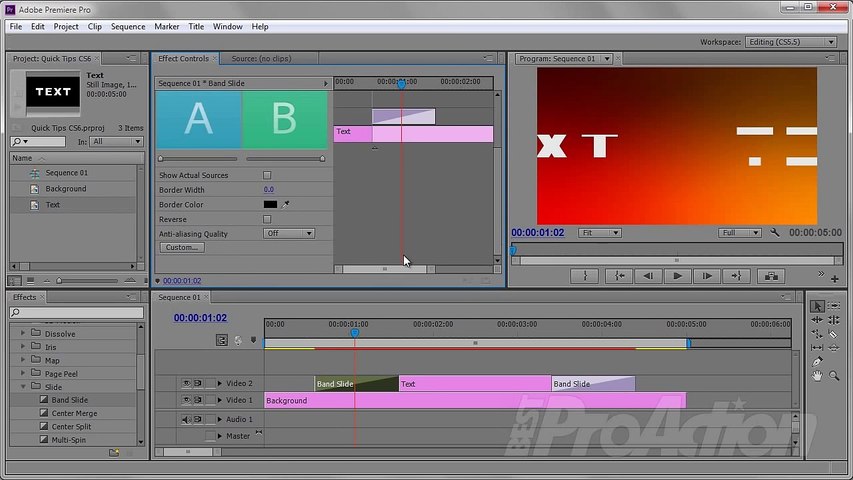
Task: Open the Project panel In: All dropdown
Action: point(116,141)
